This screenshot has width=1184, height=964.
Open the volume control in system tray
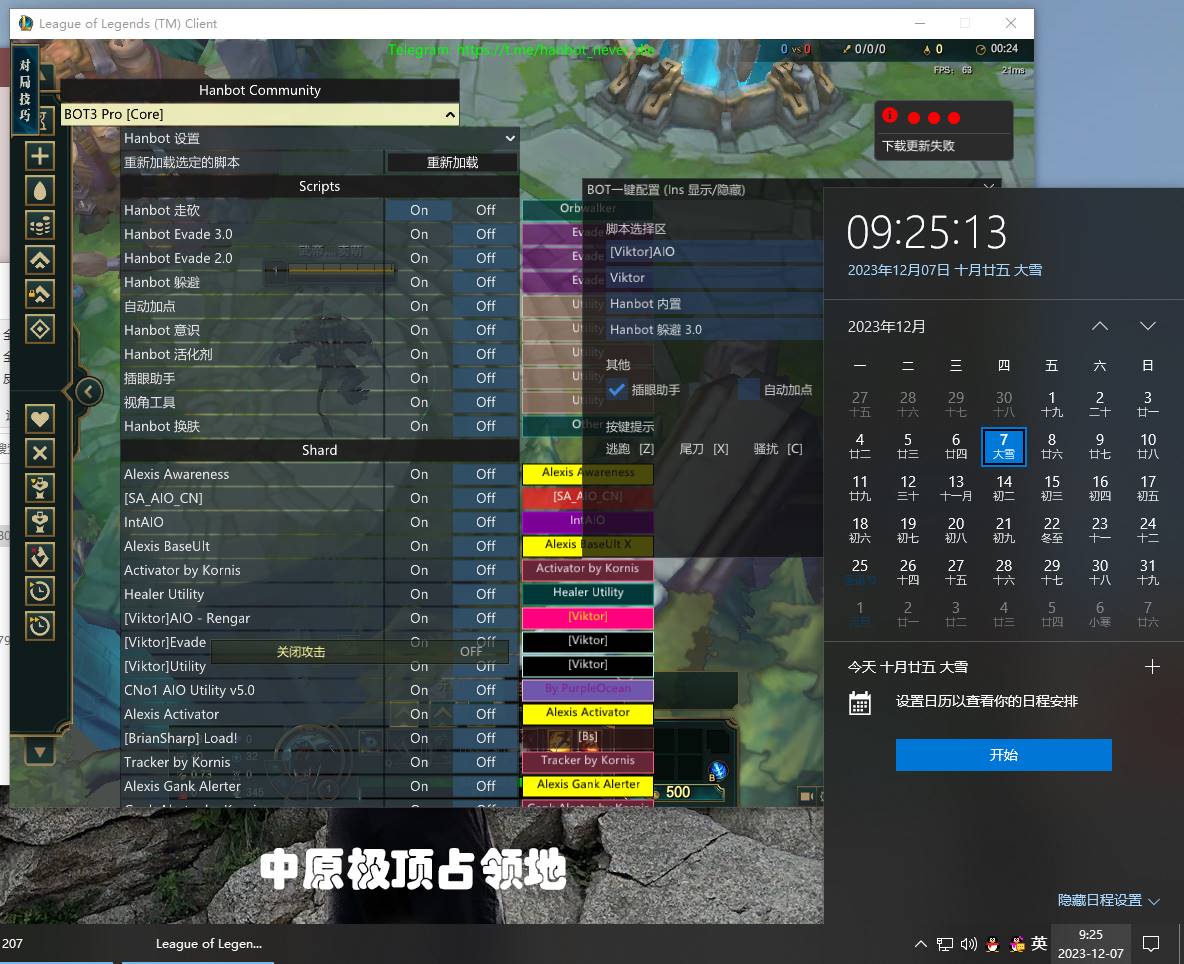968,944
